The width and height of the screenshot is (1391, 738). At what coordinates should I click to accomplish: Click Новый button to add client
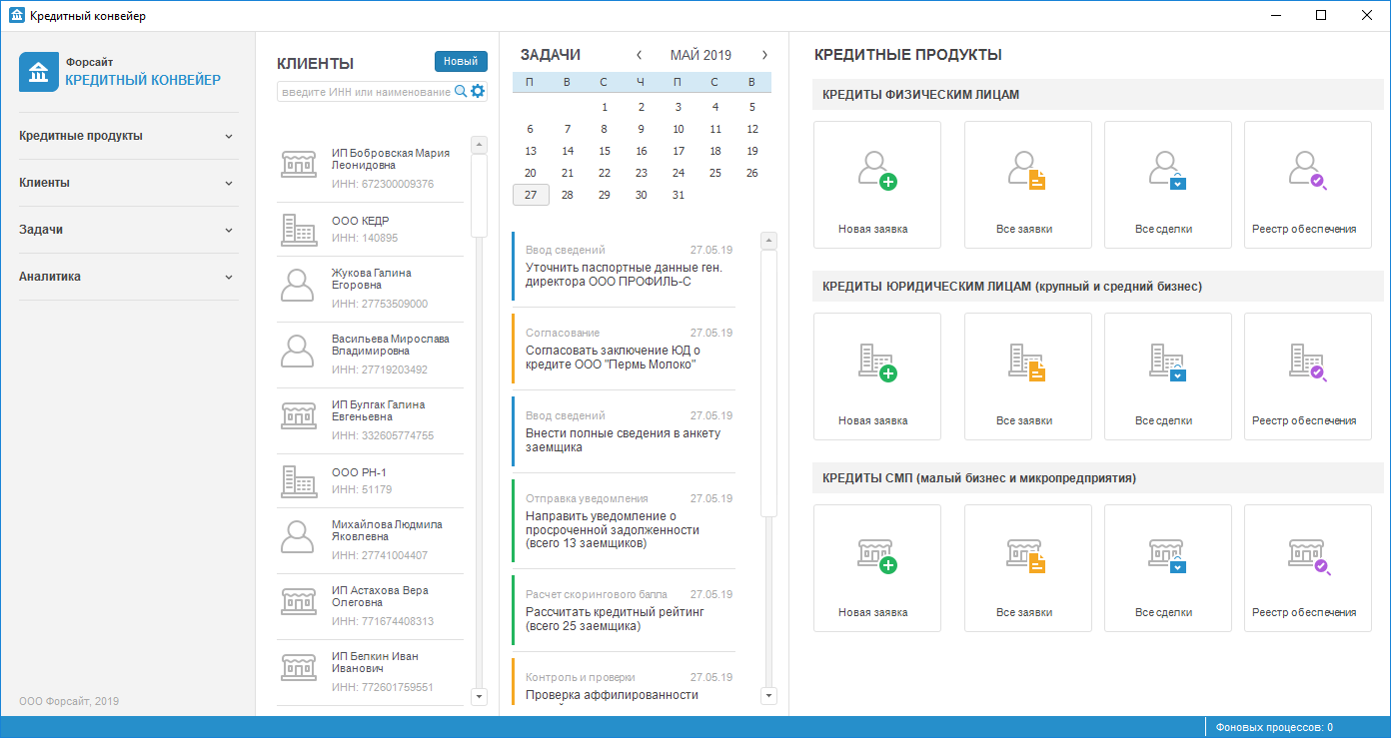(461, 61)
